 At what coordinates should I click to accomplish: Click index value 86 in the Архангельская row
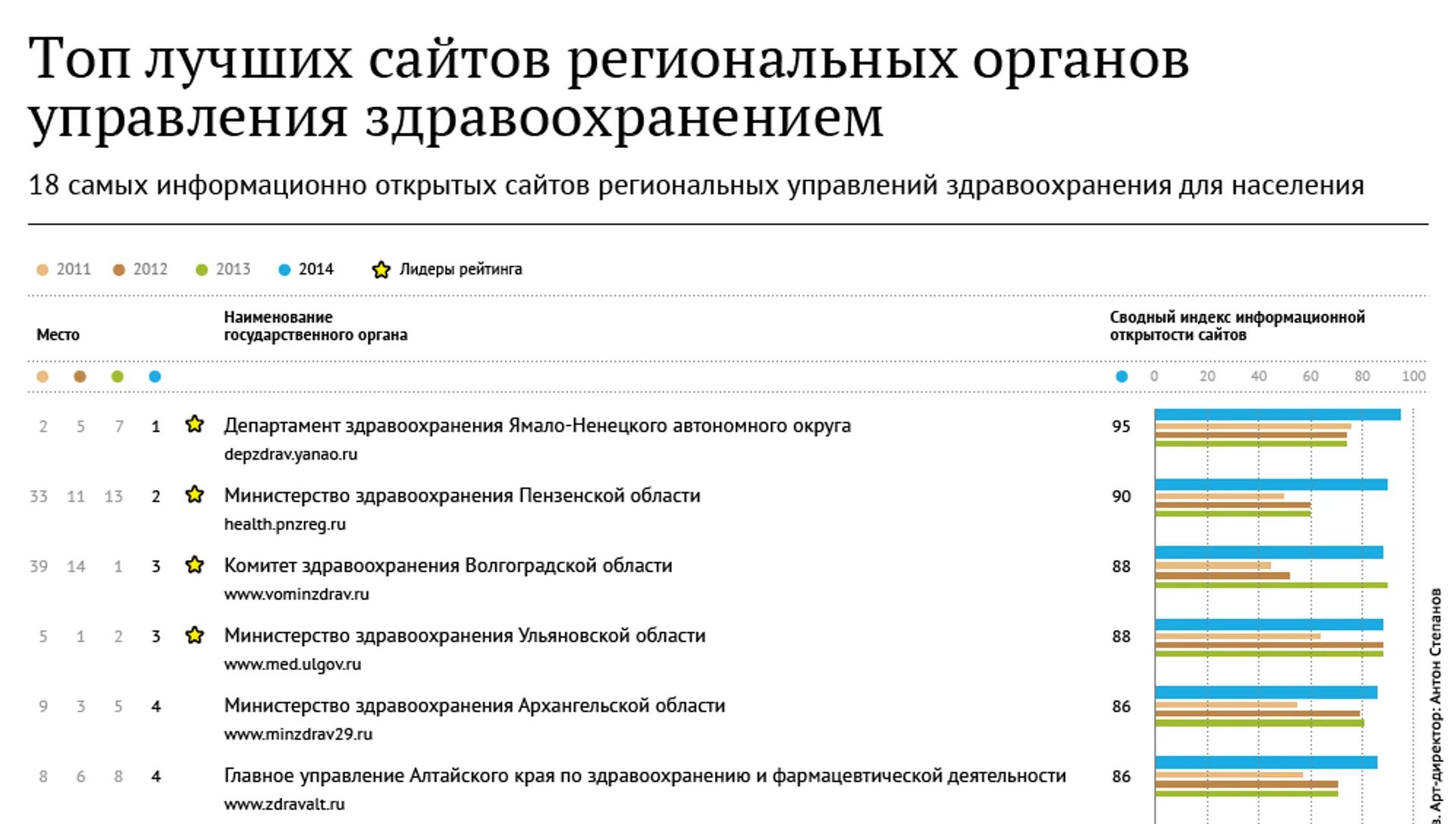1121,706
